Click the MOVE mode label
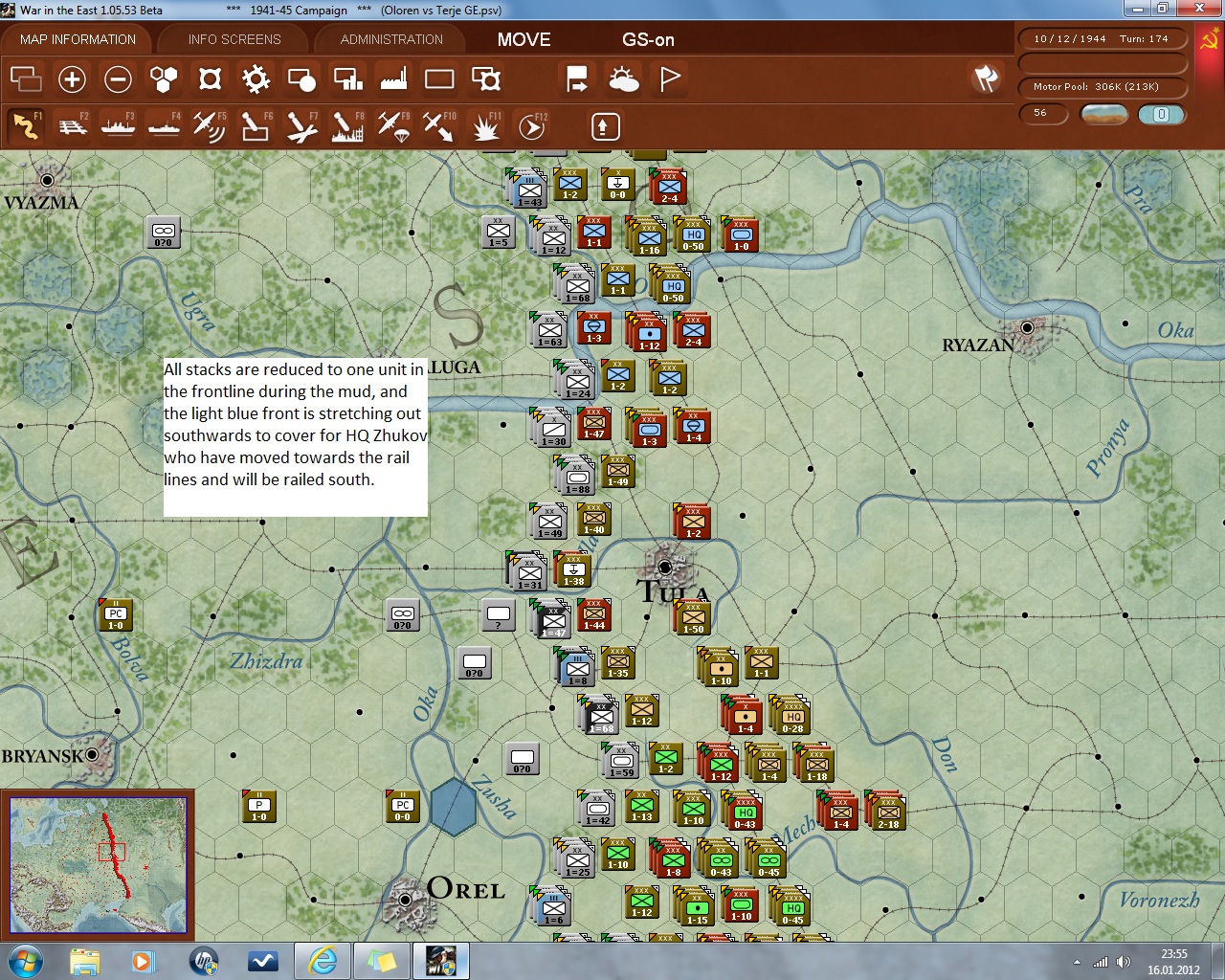The width and height of the screenshot is (1225, 980). pos(523,39)
